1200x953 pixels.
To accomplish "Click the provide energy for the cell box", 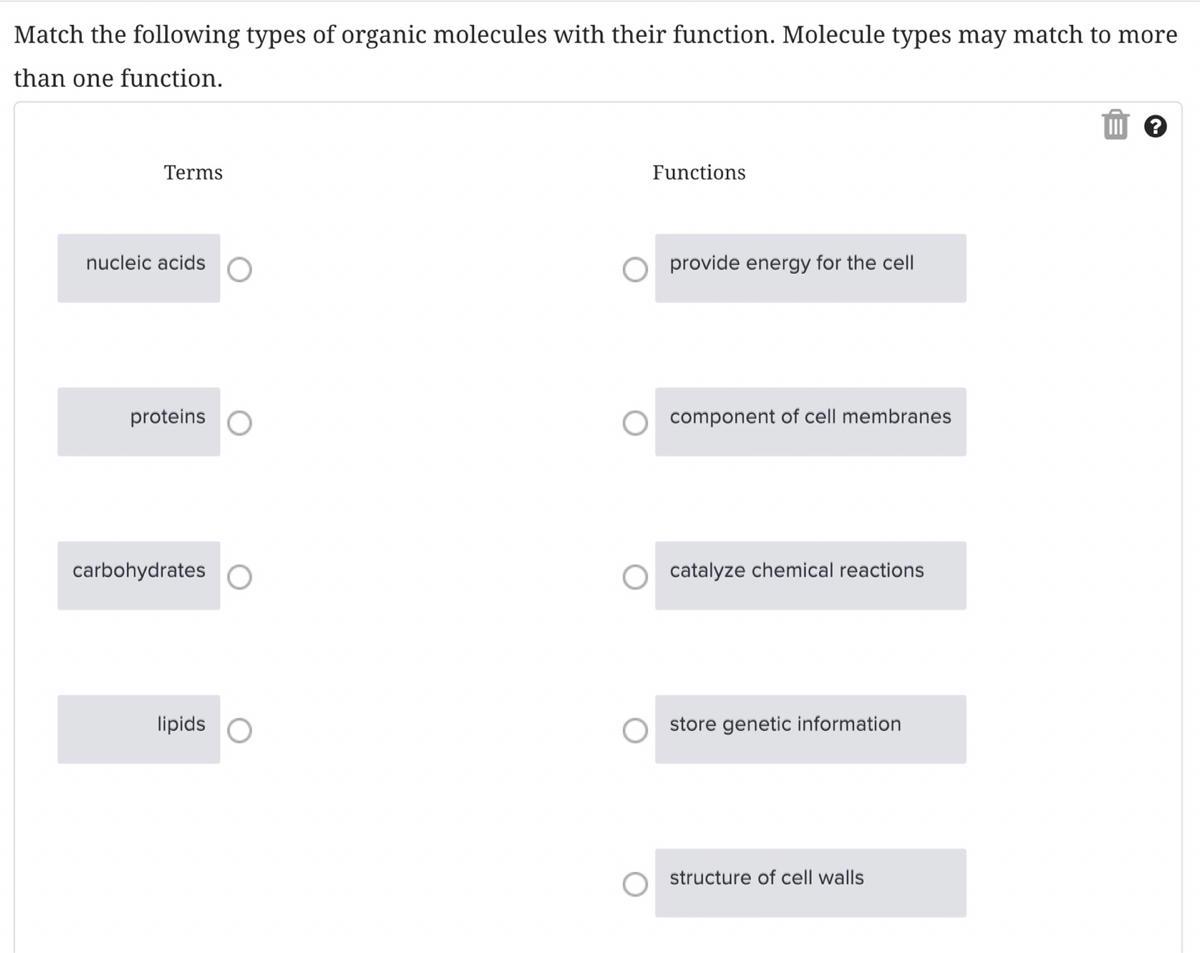I will (x=810, y=268).
